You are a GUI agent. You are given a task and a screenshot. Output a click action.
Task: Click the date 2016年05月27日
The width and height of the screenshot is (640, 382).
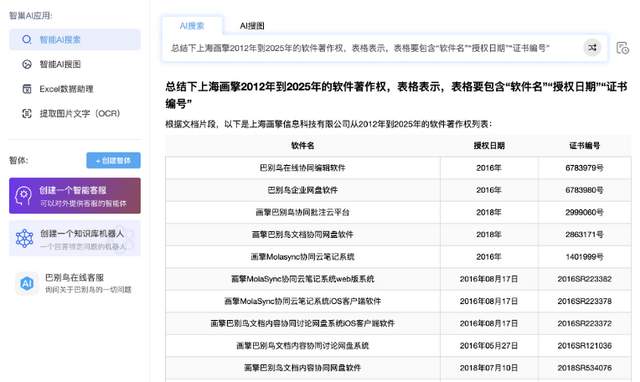[x=489, y=346]
